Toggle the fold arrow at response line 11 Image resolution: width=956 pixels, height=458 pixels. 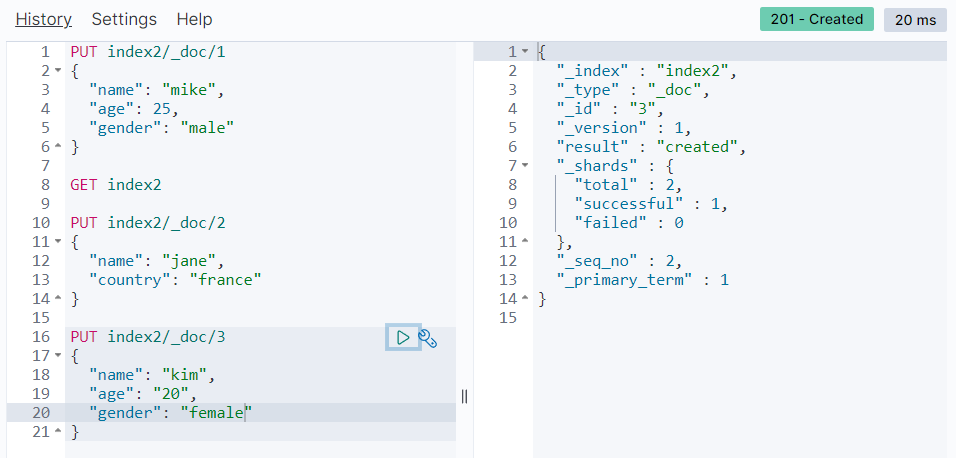click(526, 242)
